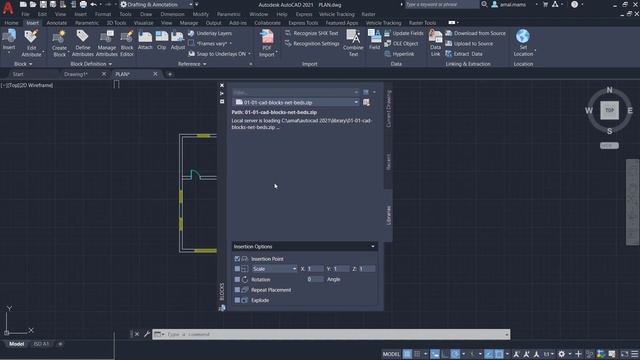Open the Scale type dropdown

274,269
